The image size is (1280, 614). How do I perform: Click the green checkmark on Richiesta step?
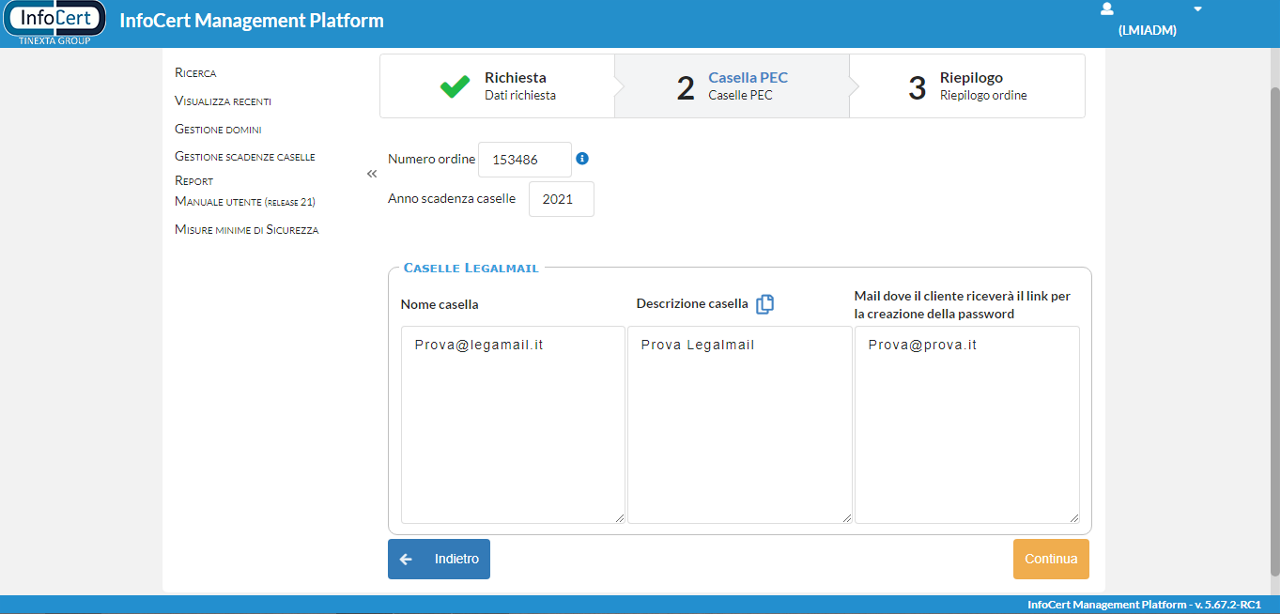click(x=455, y=87)
